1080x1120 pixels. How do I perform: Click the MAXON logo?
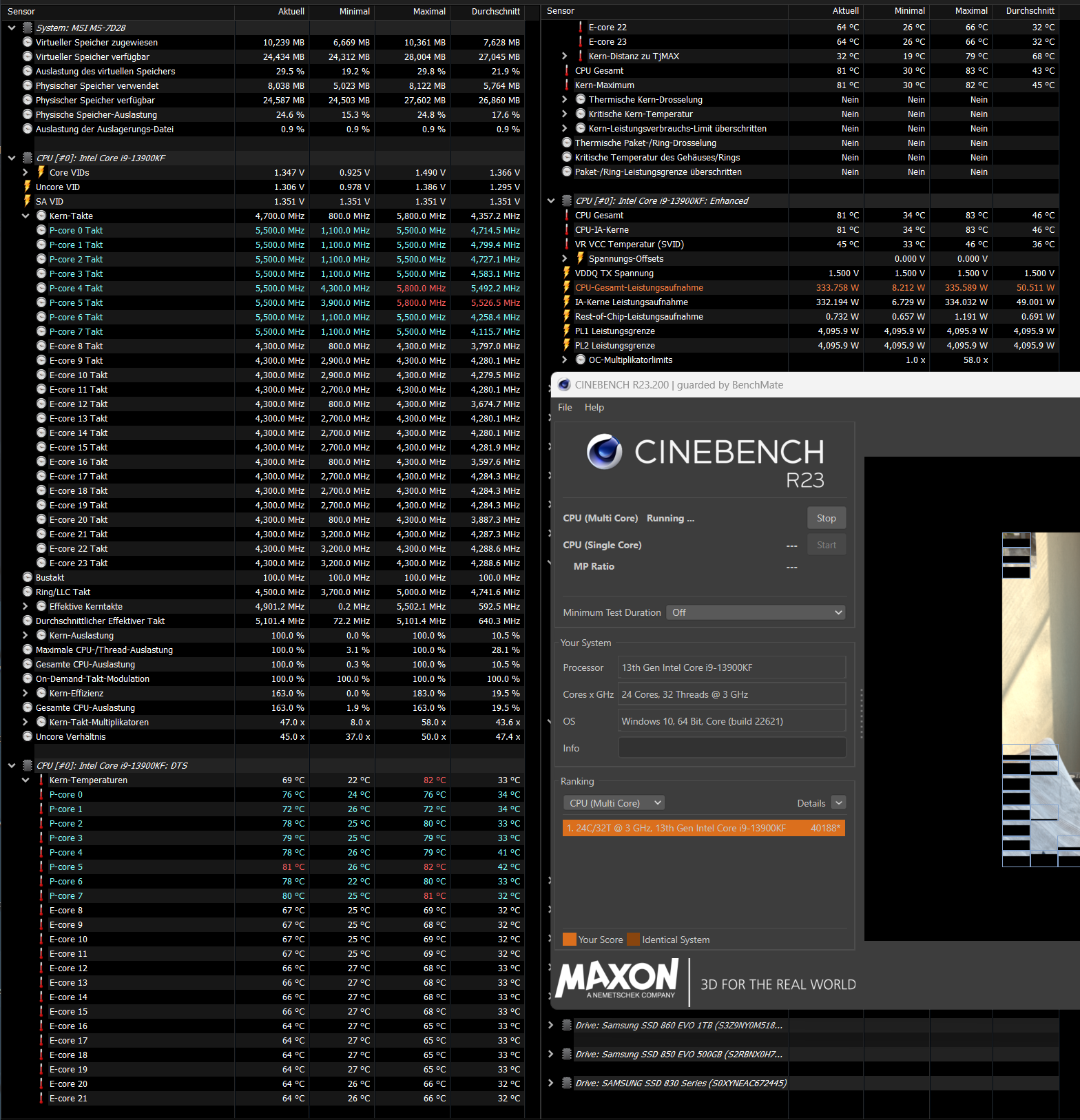(x=617, y=979)
